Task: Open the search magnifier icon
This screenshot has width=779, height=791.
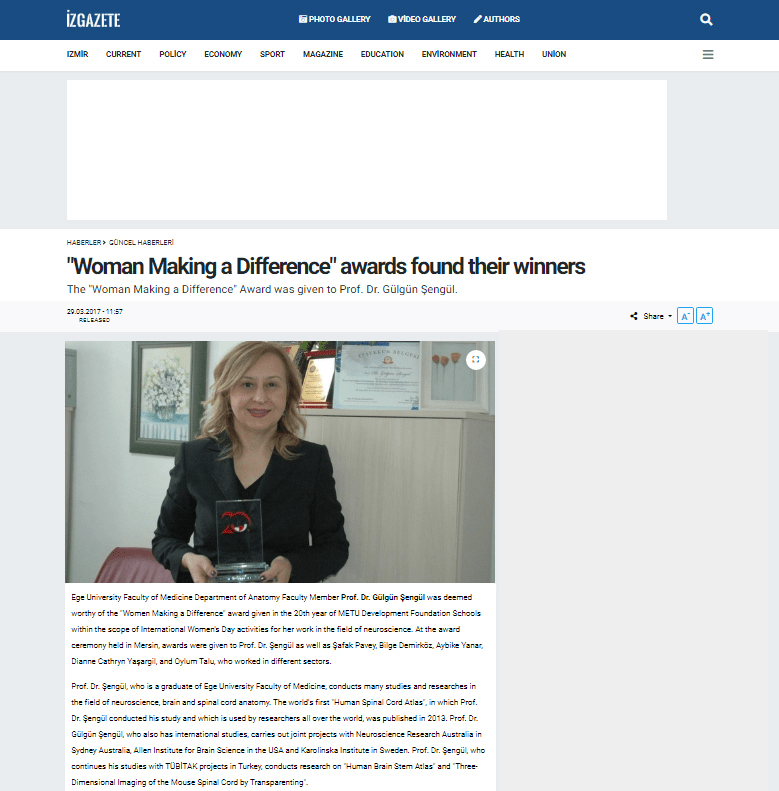Action: (x=706, y=19)
